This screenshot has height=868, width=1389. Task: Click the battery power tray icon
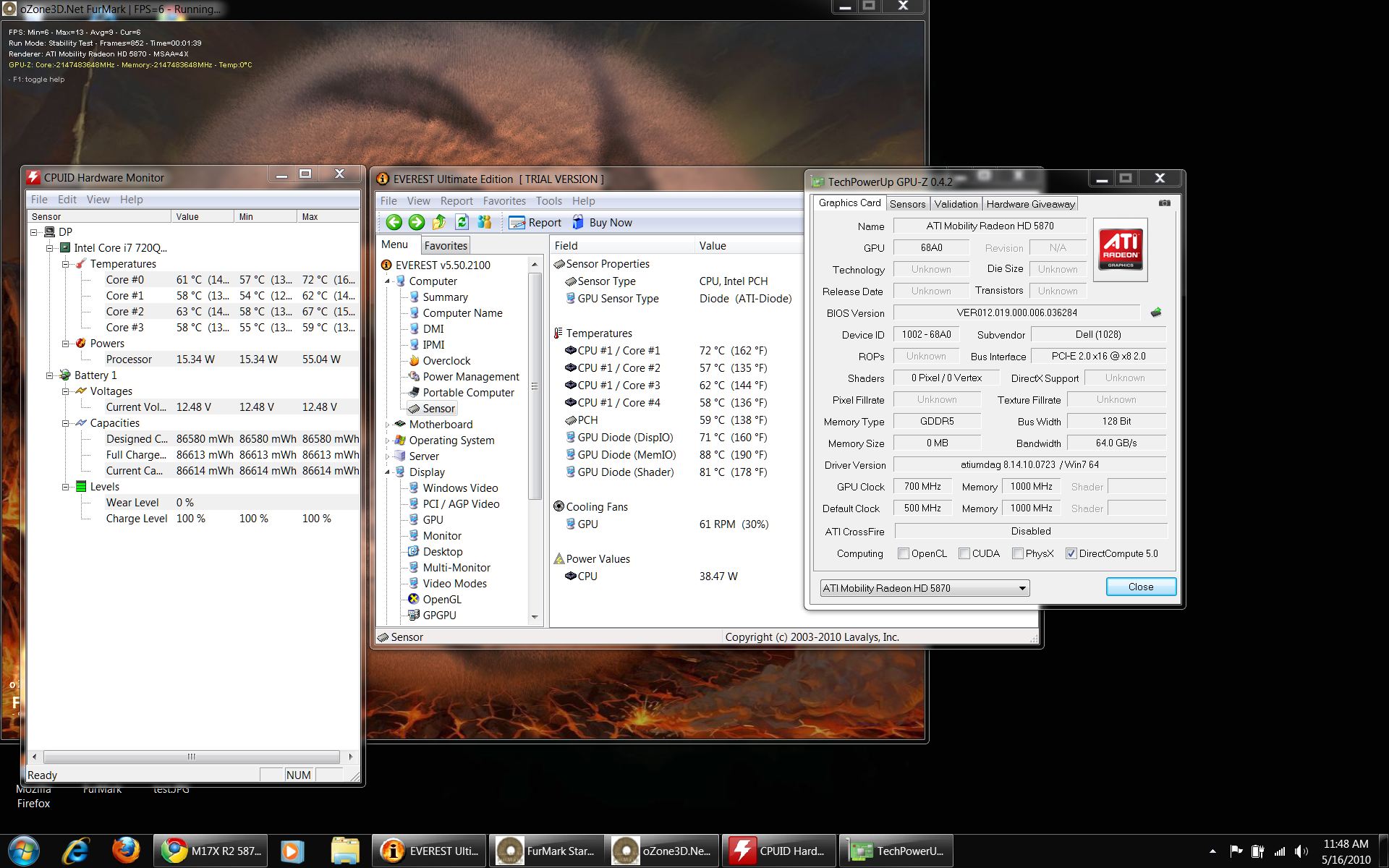click(1258, 851)
